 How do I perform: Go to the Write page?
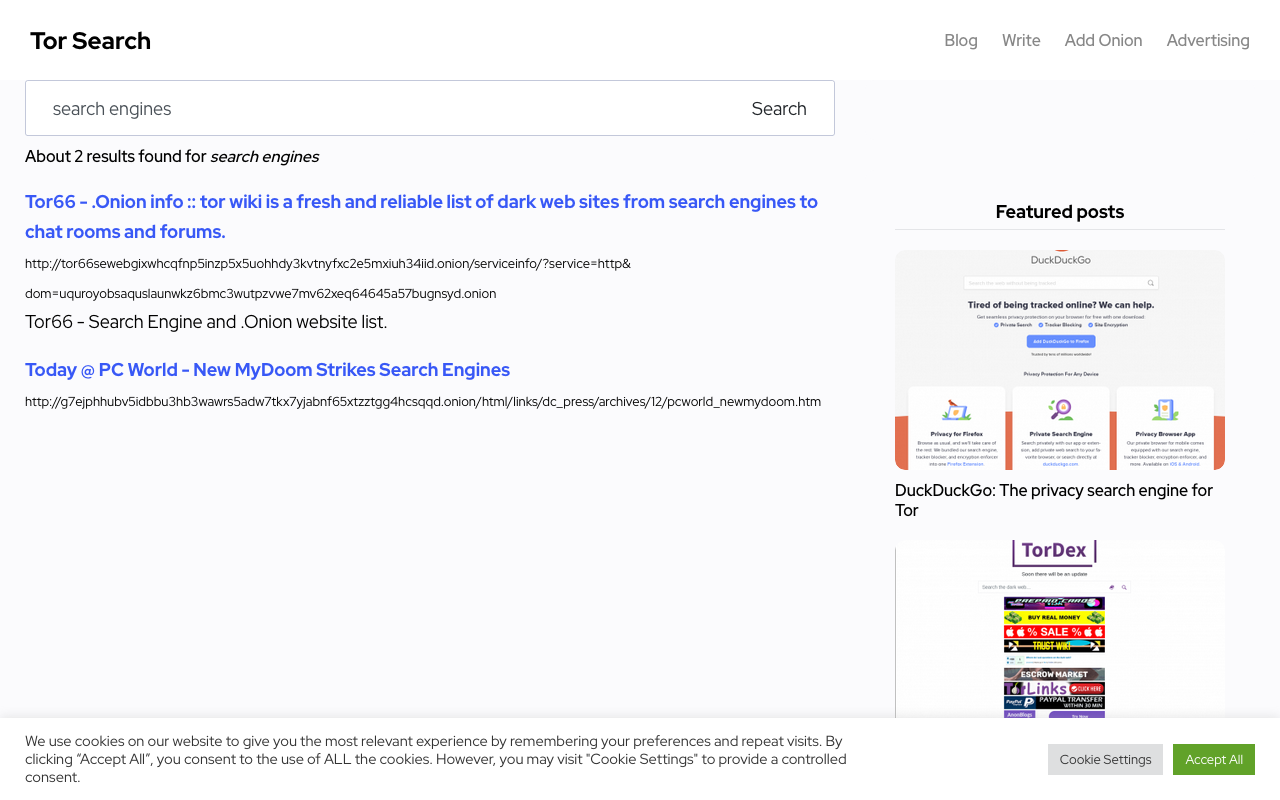(1021, 40)
